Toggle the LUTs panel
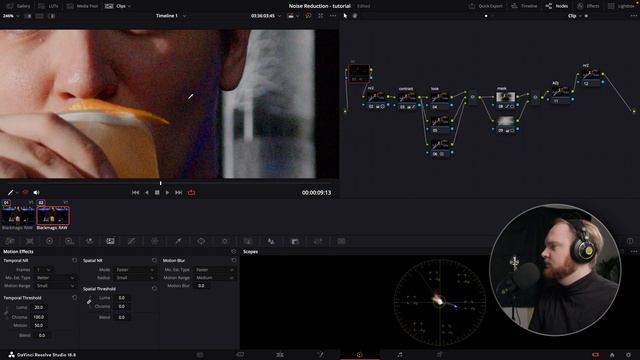 click(x=48, y=6)
